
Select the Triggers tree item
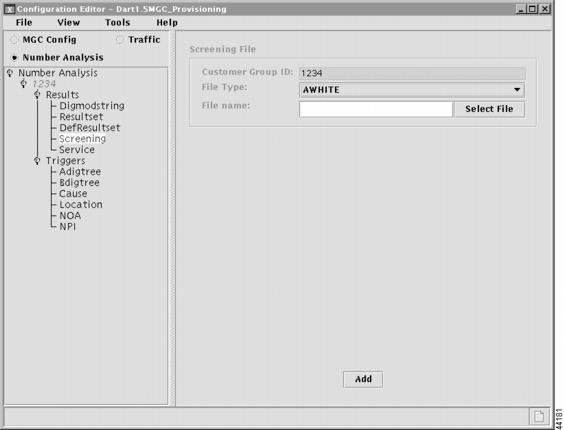65,160
